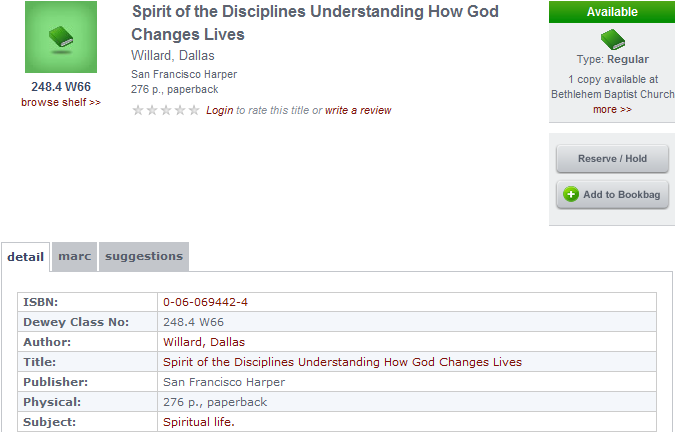
Task: Open the browse shelf link
Action: pos(60,102)
